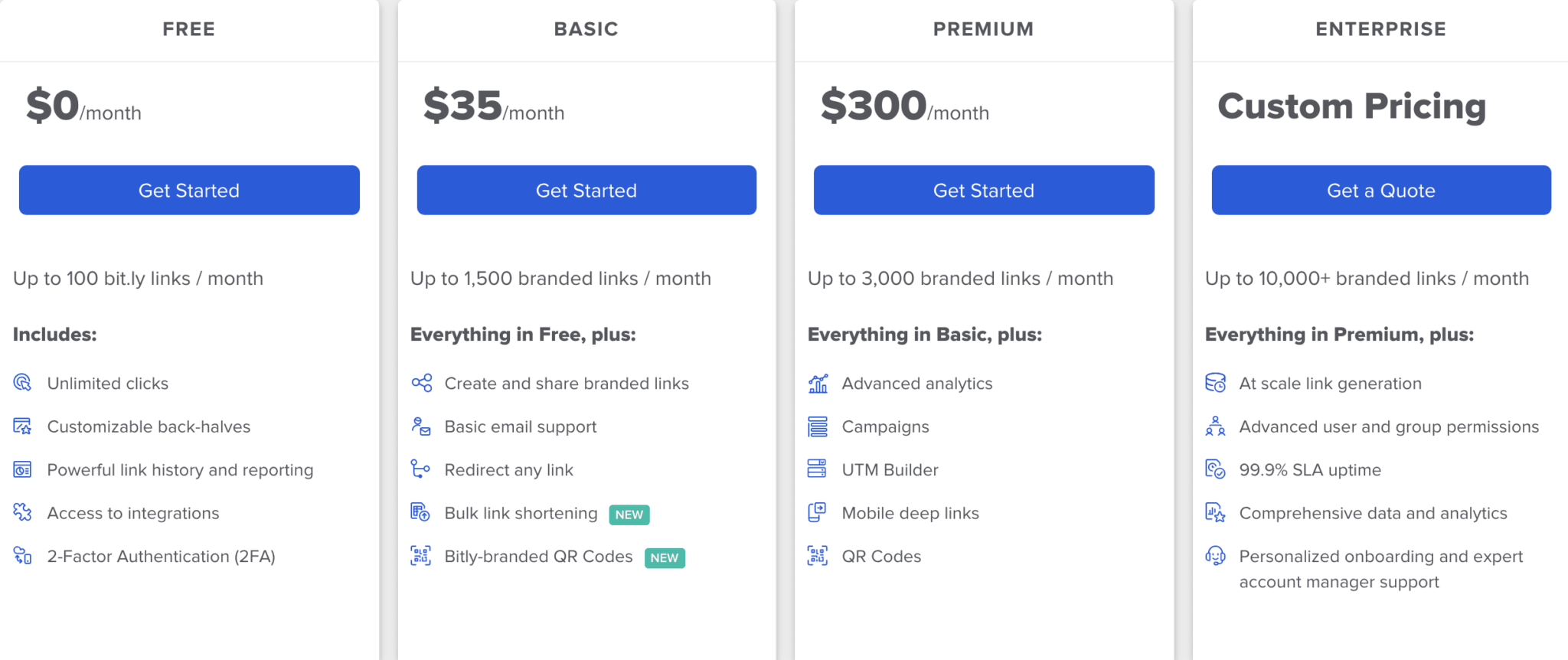Image resolution: width=1568 pixels, height=660 pixels.
Task: Click the UTM Builder icon
Action: [x=818, y=469]
